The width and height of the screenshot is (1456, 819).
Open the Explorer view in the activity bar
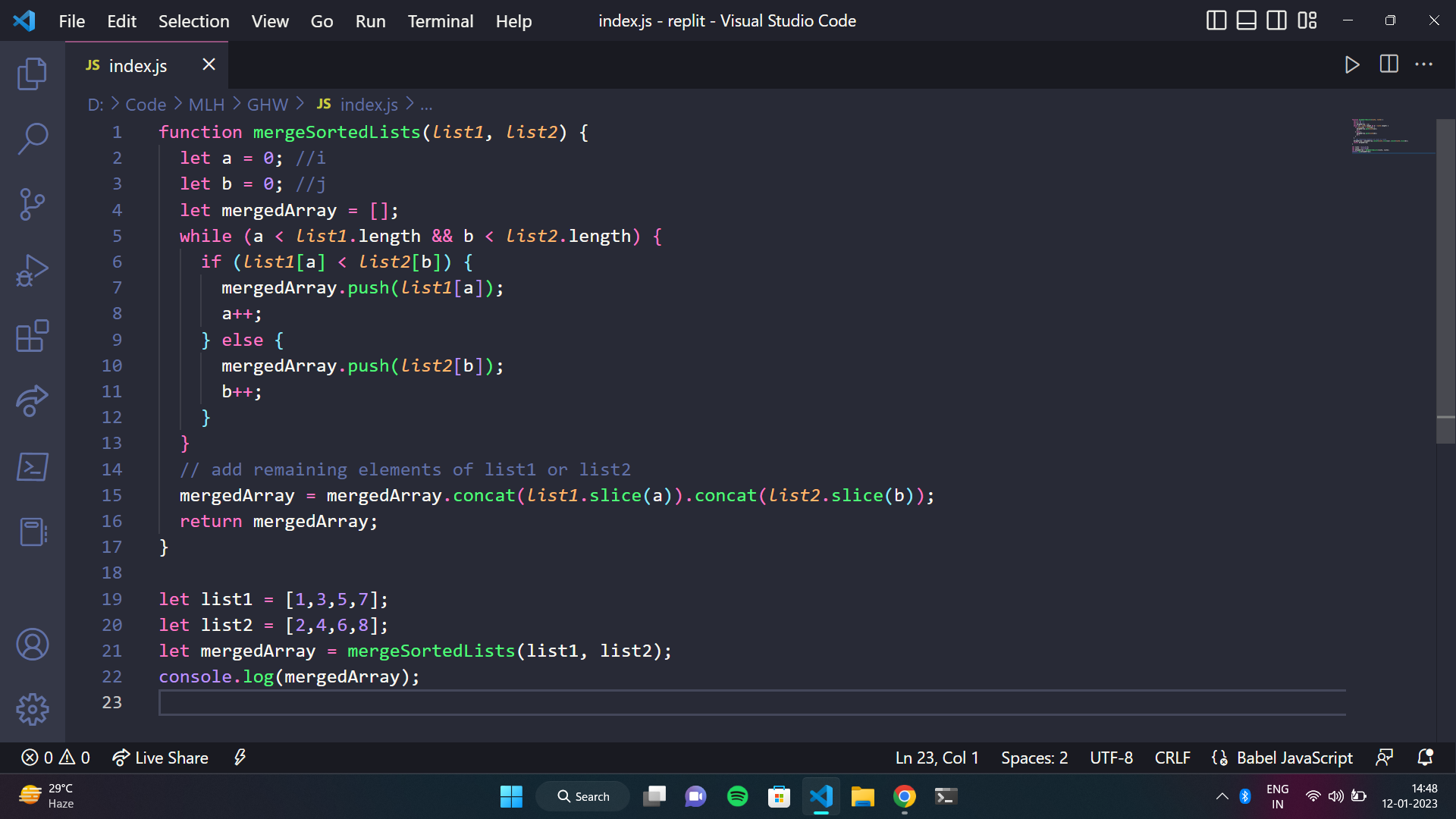(32, 74)
